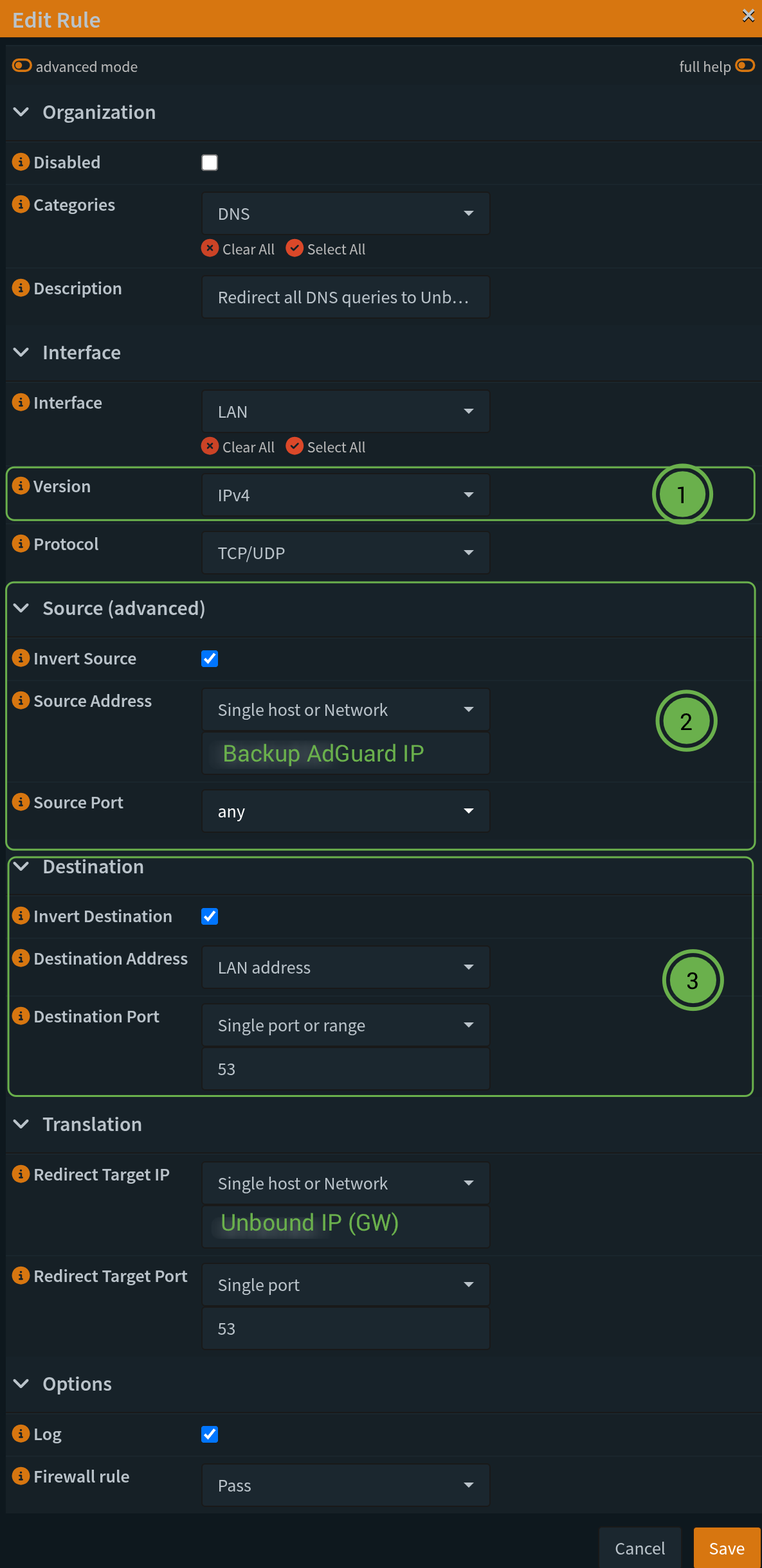This screenshot has width=762, height=1568.
Task: Click the red Clear All icon under Categories
Action: (x=210, y=248)
